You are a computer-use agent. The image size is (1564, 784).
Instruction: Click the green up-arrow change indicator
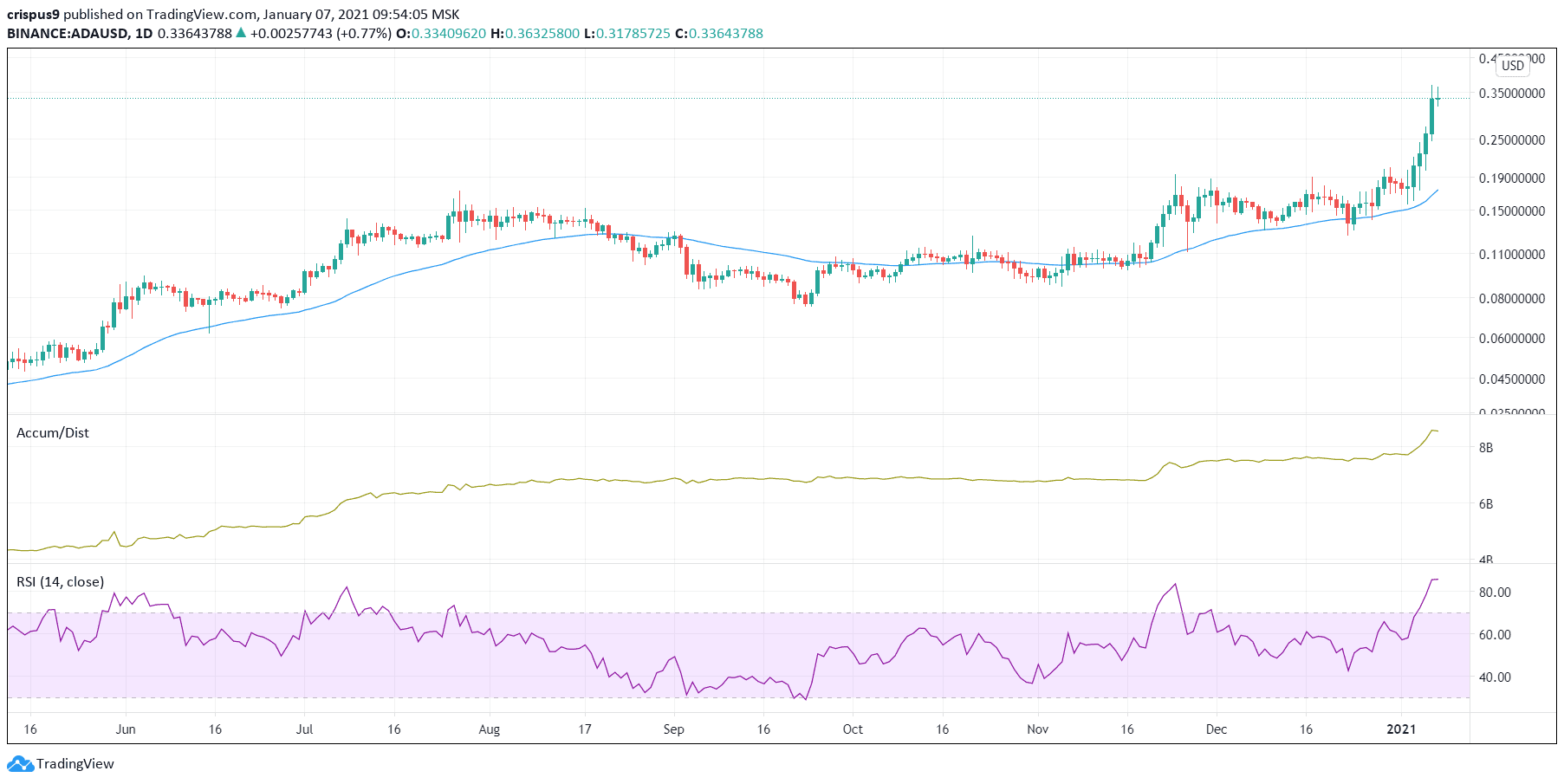(241, 34)
